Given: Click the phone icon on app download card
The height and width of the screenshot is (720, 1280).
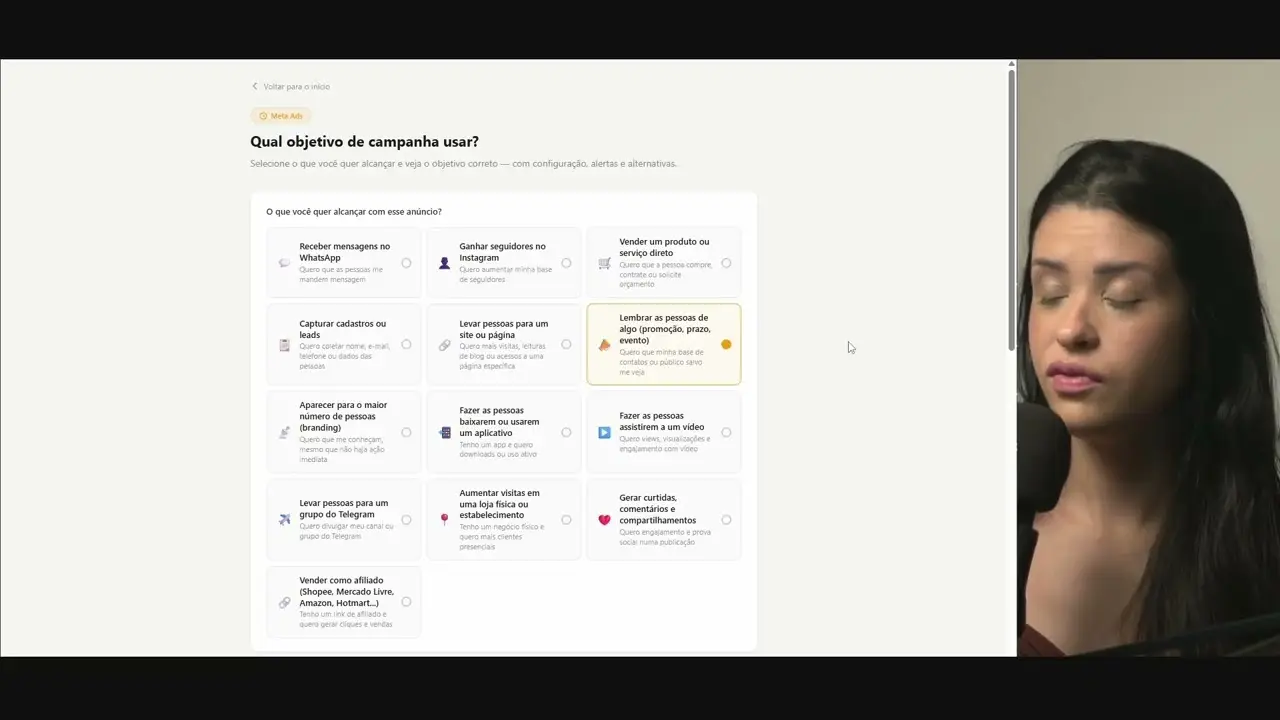Looking at the screenshot, I should coord(444,432).
